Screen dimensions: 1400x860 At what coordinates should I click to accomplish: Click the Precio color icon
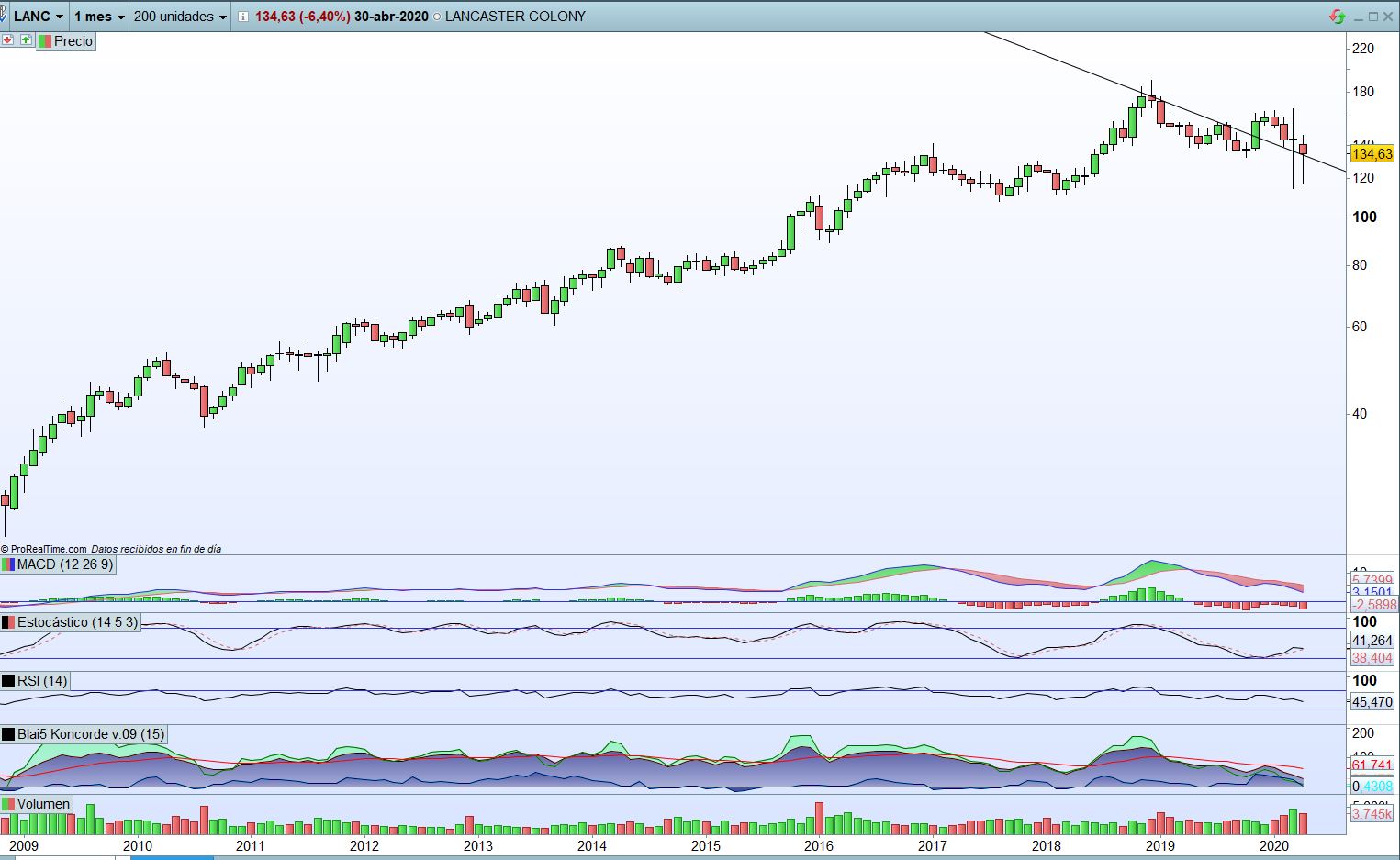[x=45, y=41]
